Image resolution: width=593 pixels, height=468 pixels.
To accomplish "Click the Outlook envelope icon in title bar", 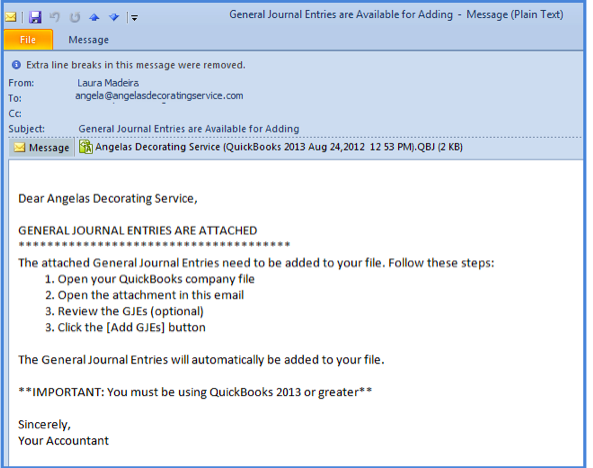I will [11, 17].
